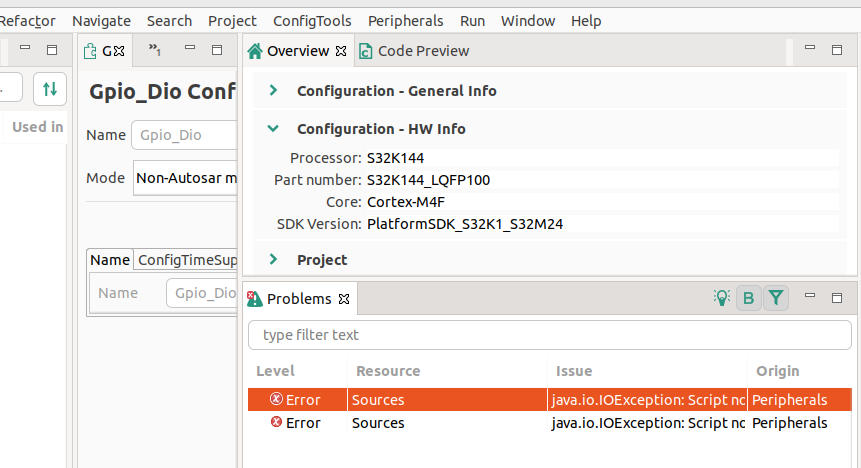Select the second Error row in Problems
Screen dimensions: 861x468
(x=500, y=423)
